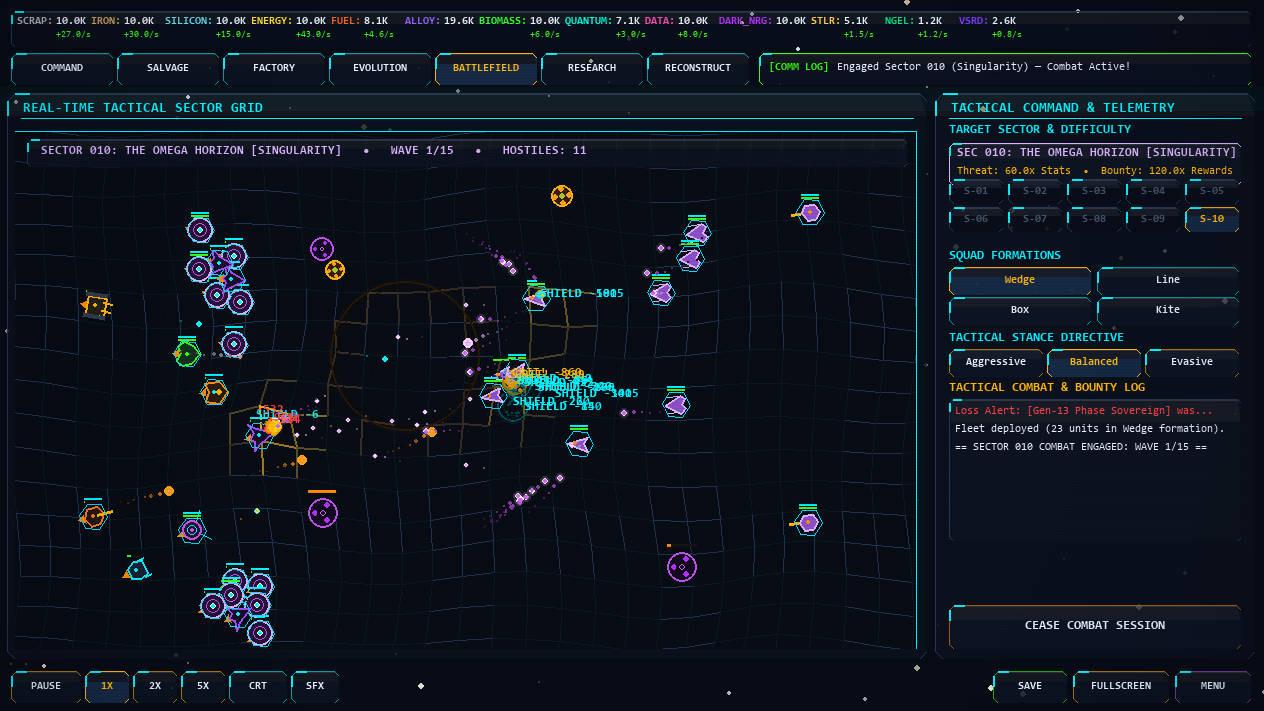Click the orange hexagon unit at the left of the grid
Image resolution: width=1264 pixels, height=711 pixels.
214,392
